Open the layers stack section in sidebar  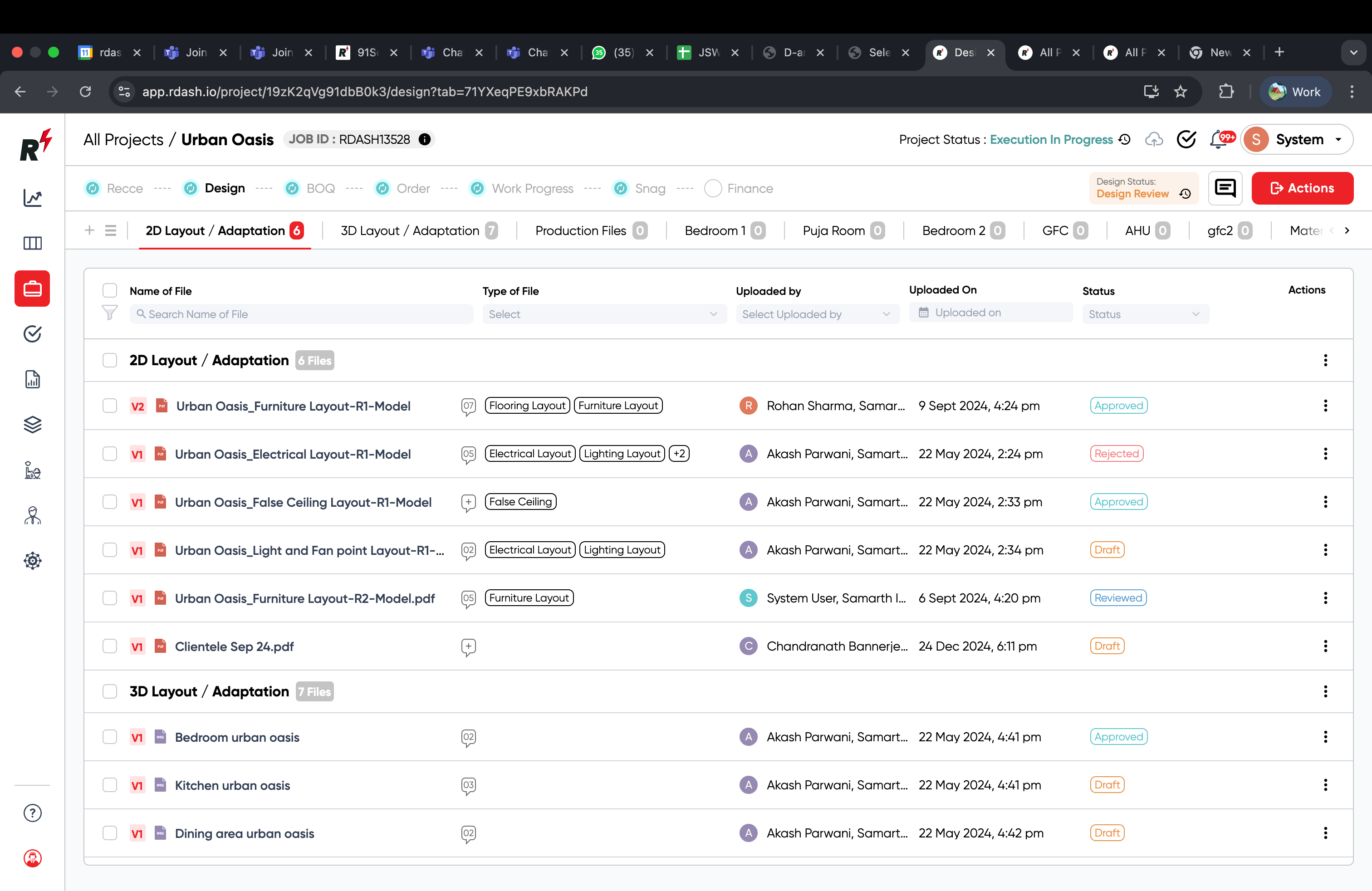(x=32, y=425)
